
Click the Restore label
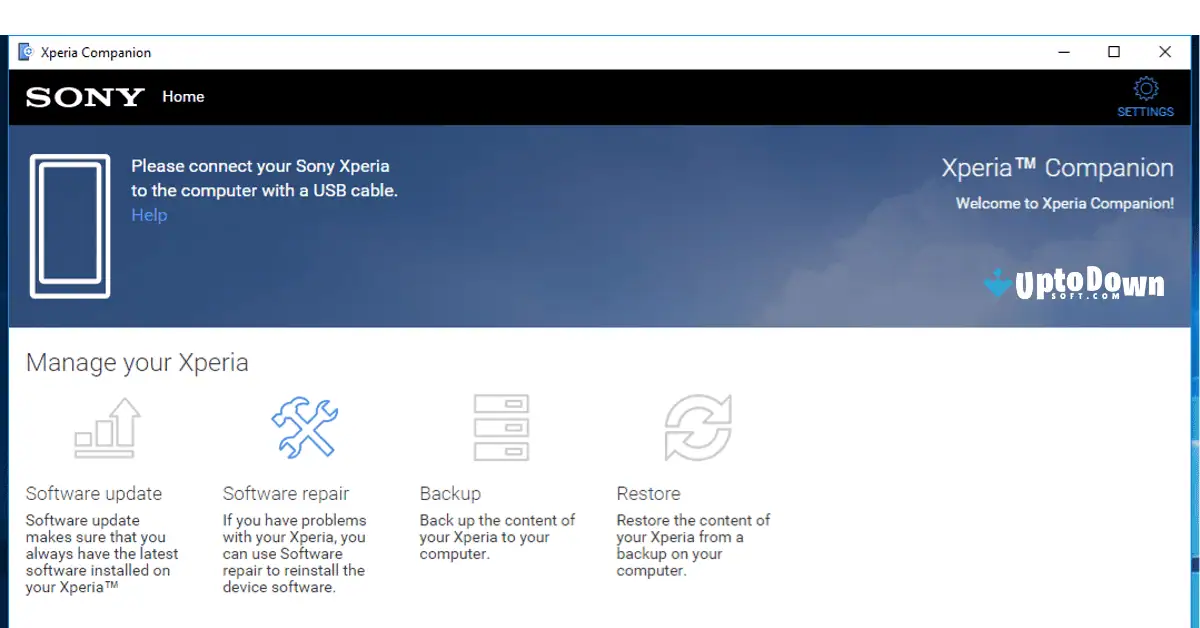pyautogui.click(x=648, y=493)
